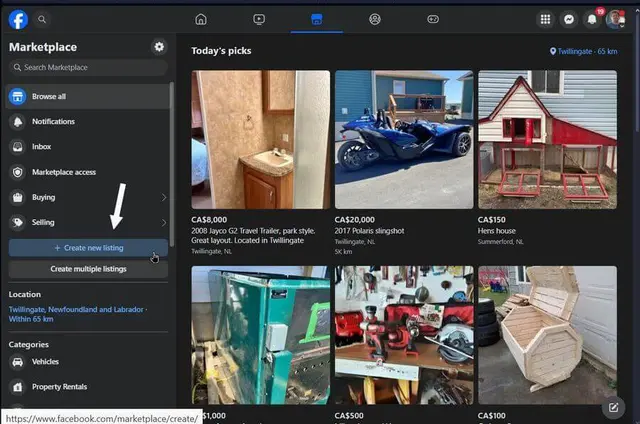640x424 pixels.
Task: Open the Hens house listing photo
Action: [547, 140]
